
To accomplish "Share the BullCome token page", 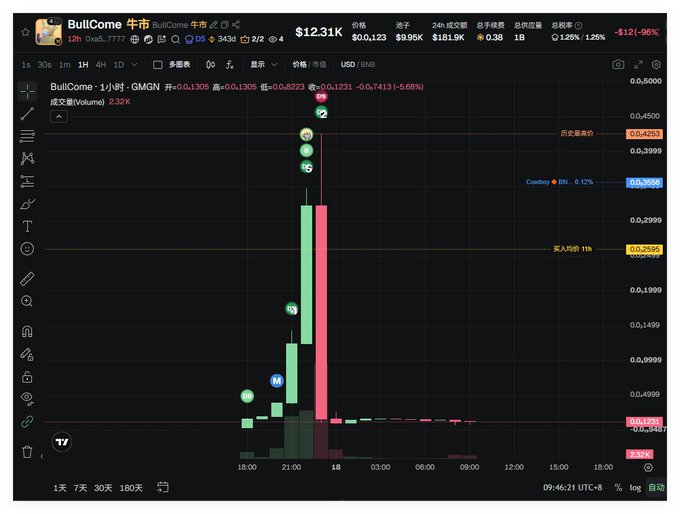I will click(236, 24).
